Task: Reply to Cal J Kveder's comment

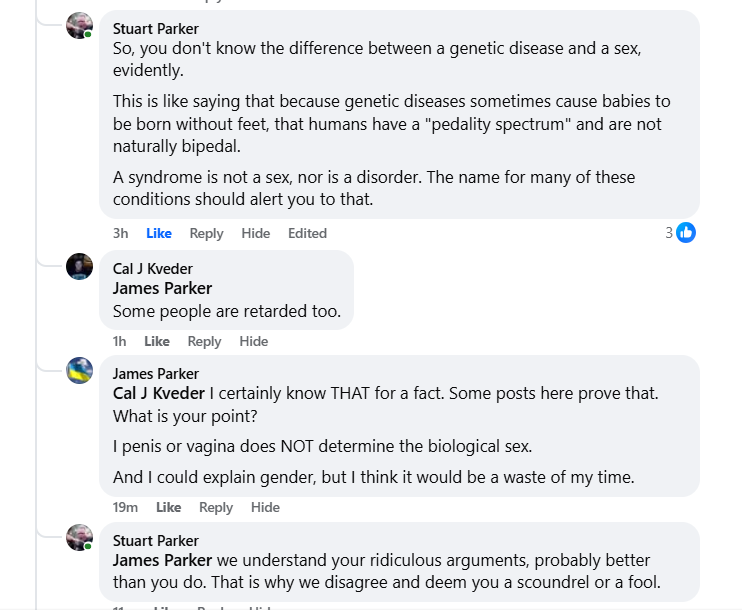Action: click(204, 341)
